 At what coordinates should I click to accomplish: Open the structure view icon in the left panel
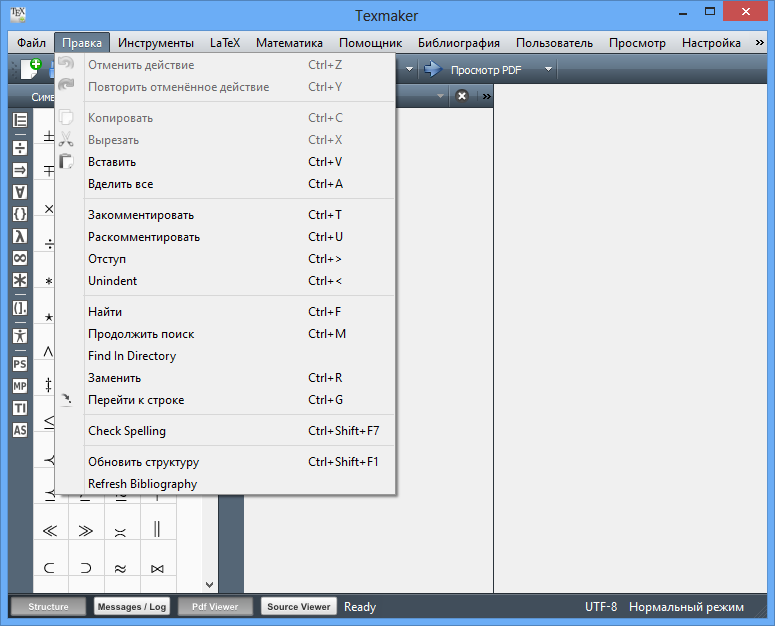click(x=20, y=120)
